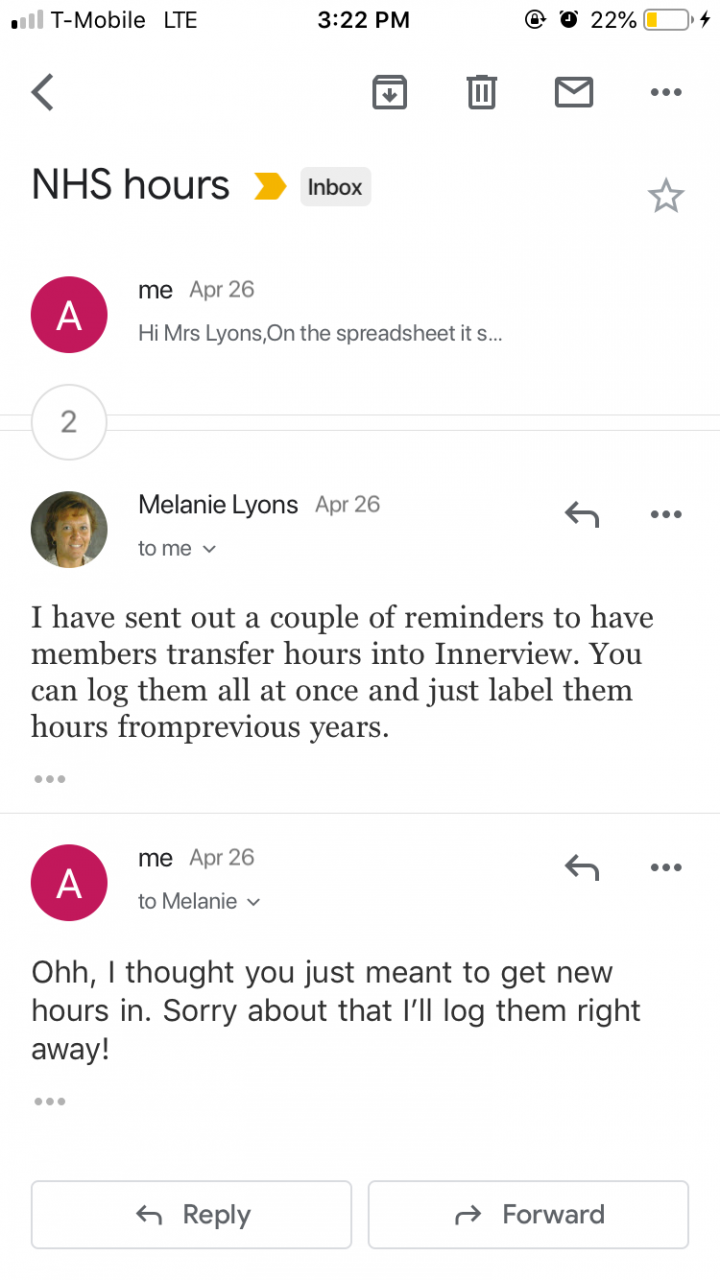Star the NHS hours conversation
The width and height of the screenshot is (720, 1280).
click(x=665, y=196)
